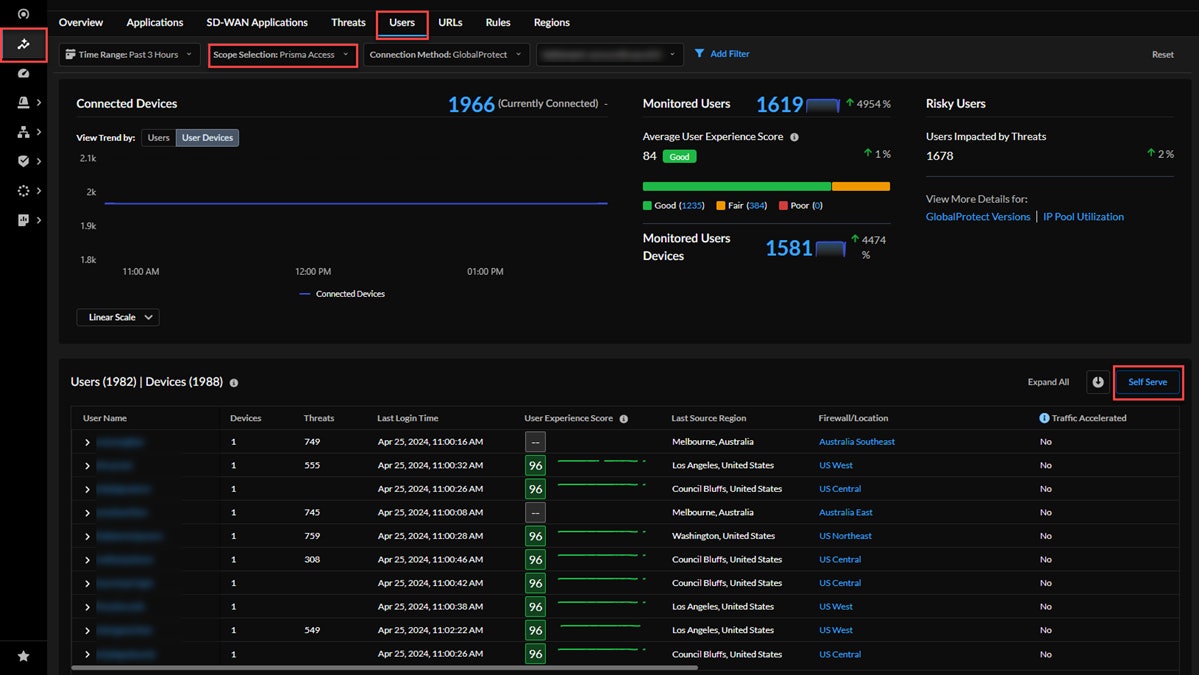The width and height of the screenshot is (1199, 675).
Task: Go to the SD-WAN Applications tab
Action: [x=257, y=22]
